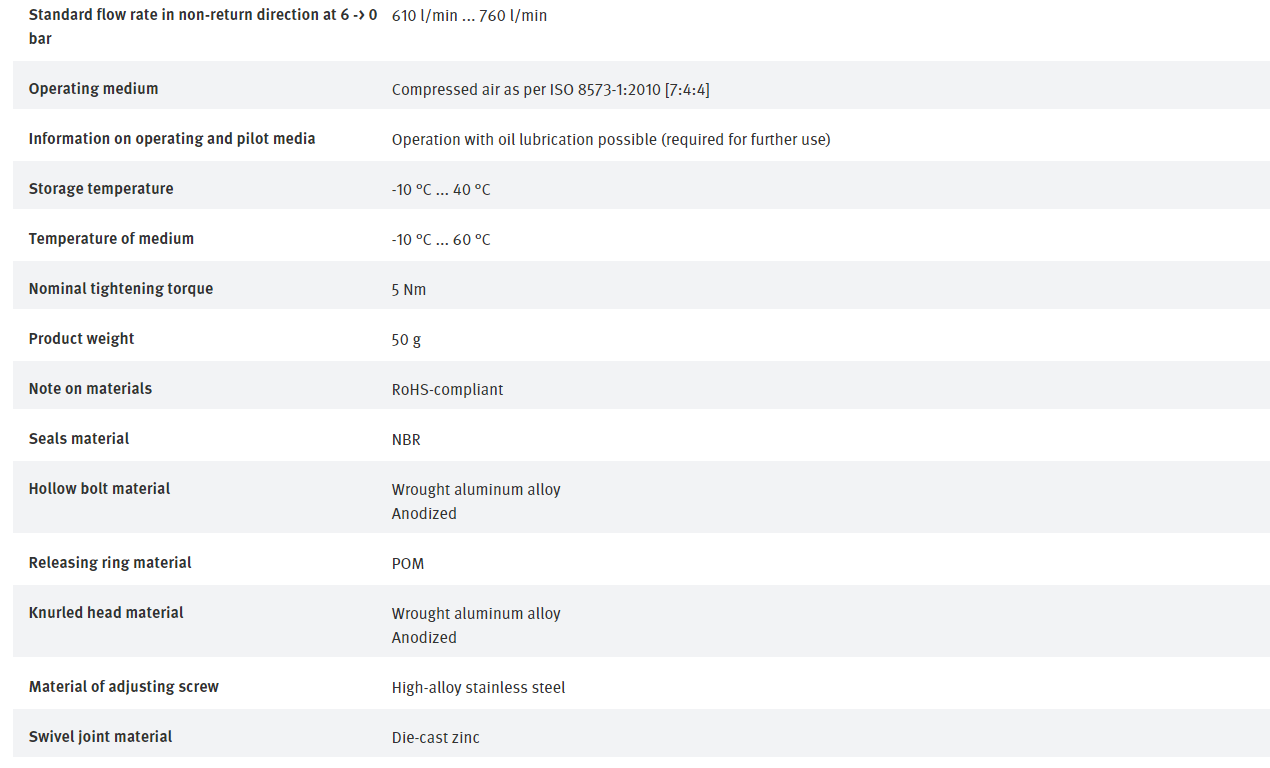Click the 'Operating medium' row label
Image resolution: width=1270 pixels, height=768 pixels.
[x=93, y=89]
